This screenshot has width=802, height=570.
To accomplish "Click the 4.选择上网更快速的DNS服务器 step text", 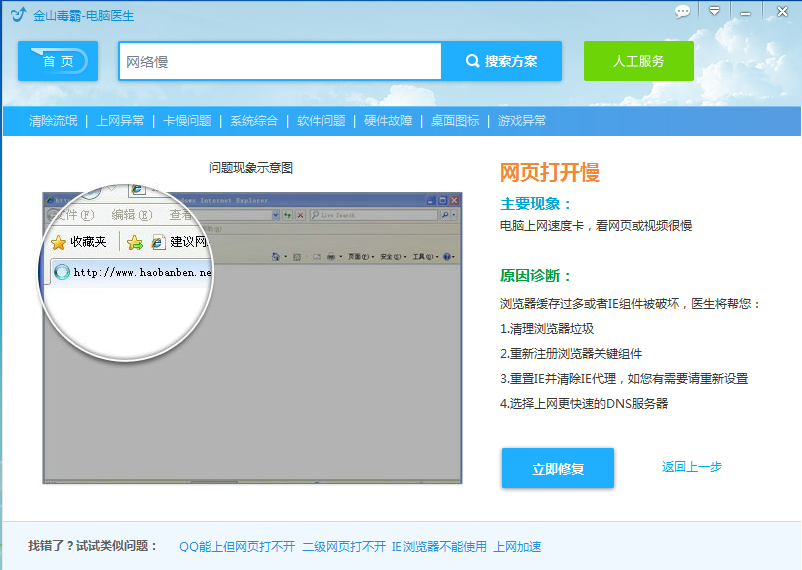I will (584, 404).
